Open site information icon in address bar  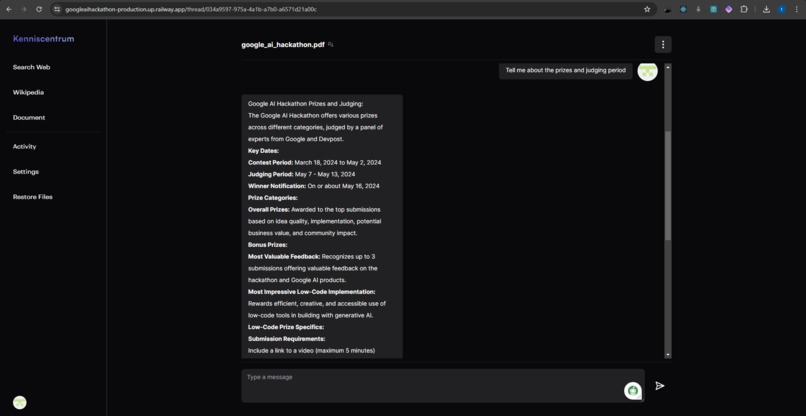tap(57, 9)
